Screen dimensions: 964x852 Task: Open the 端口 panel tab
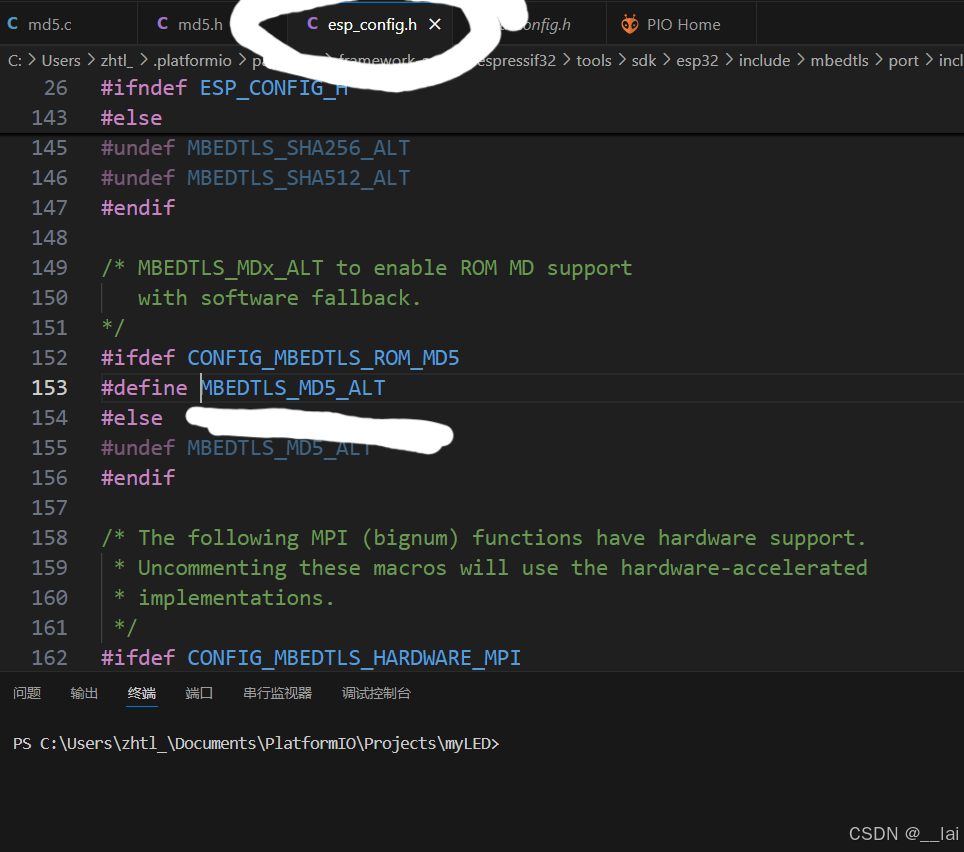click(199, 693)
